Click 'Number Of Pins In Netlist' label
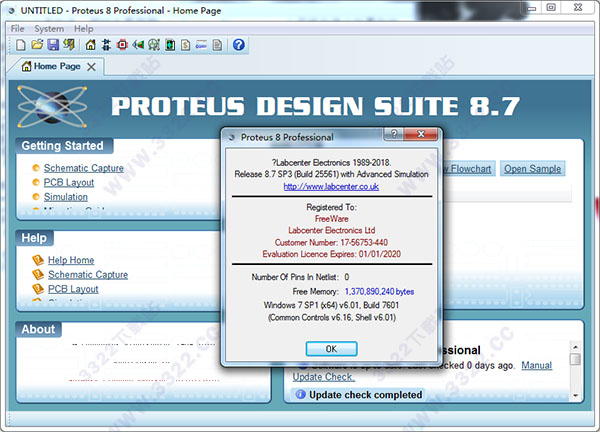 point(295,277)
